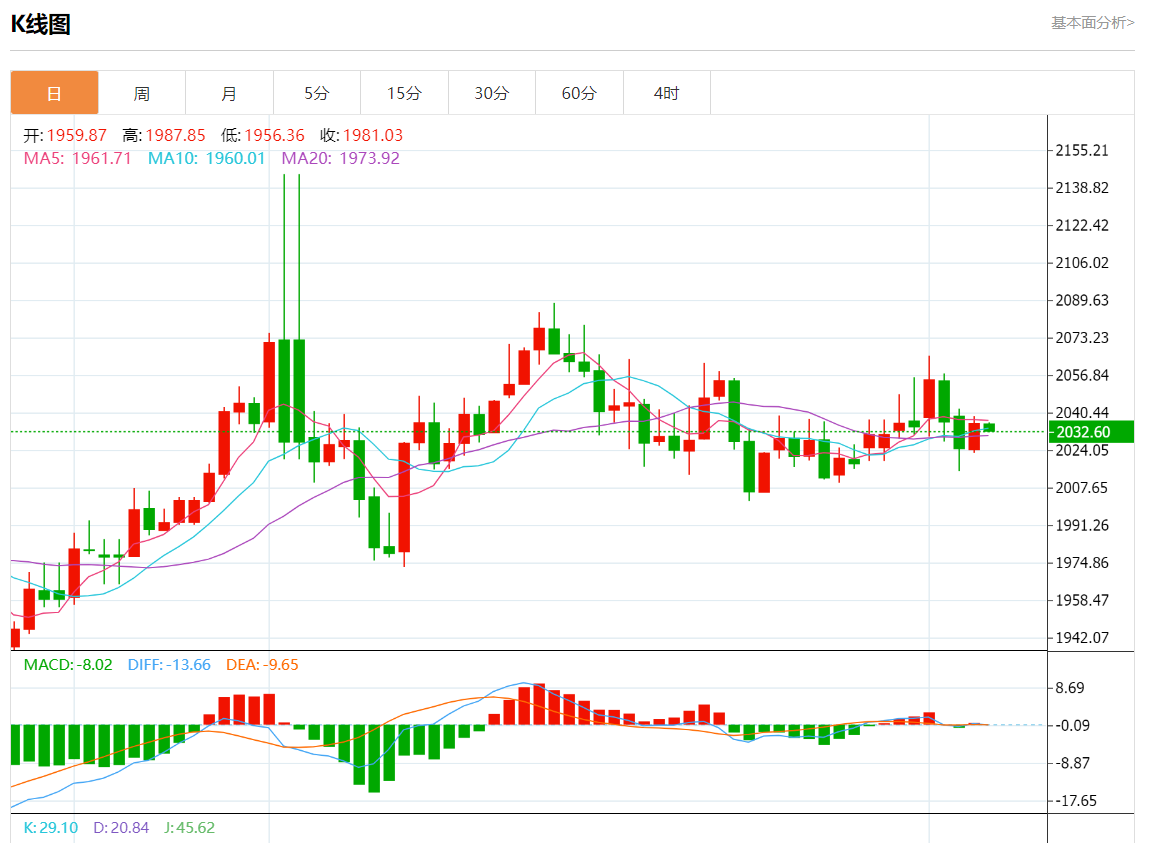Click the low price 1956.36

click(274, 136)
